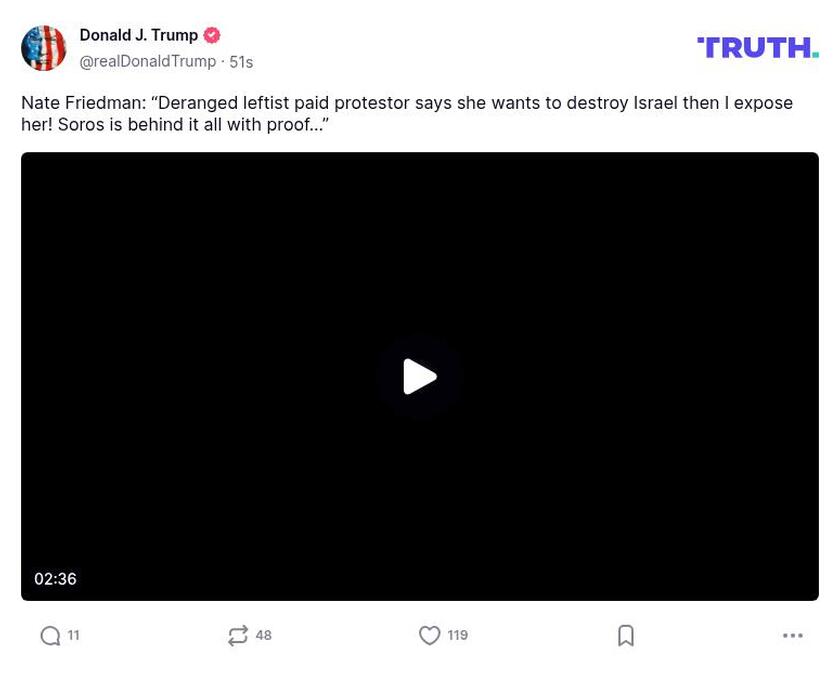Click the Donald J. Trump display name
Image resolution: width=840 pixels, height=674 pixels.
[138, 34]
